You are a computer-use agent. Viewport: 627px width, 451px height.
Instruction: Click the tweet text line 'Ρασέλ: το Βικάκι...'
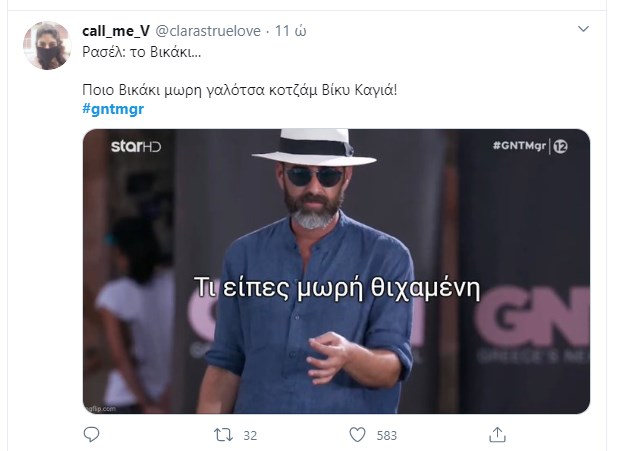click(142, 52)
